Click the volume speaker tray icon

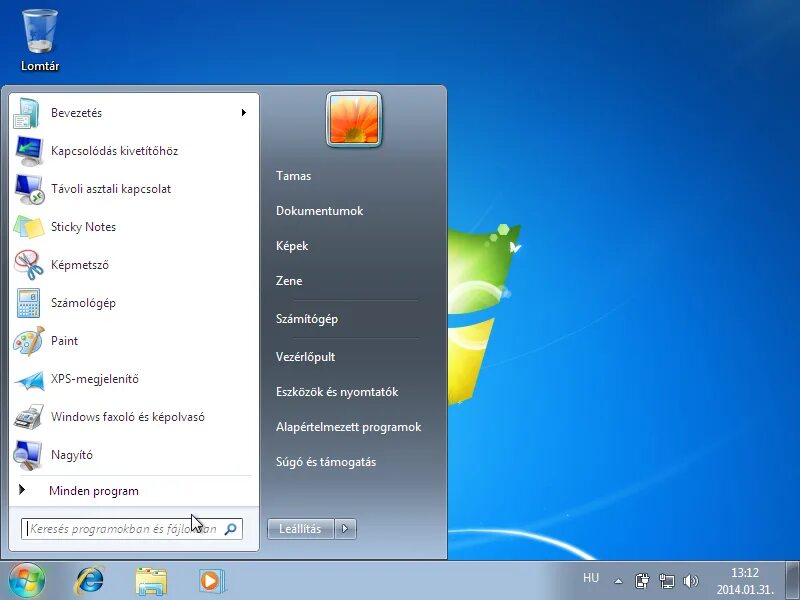[690, 581]
